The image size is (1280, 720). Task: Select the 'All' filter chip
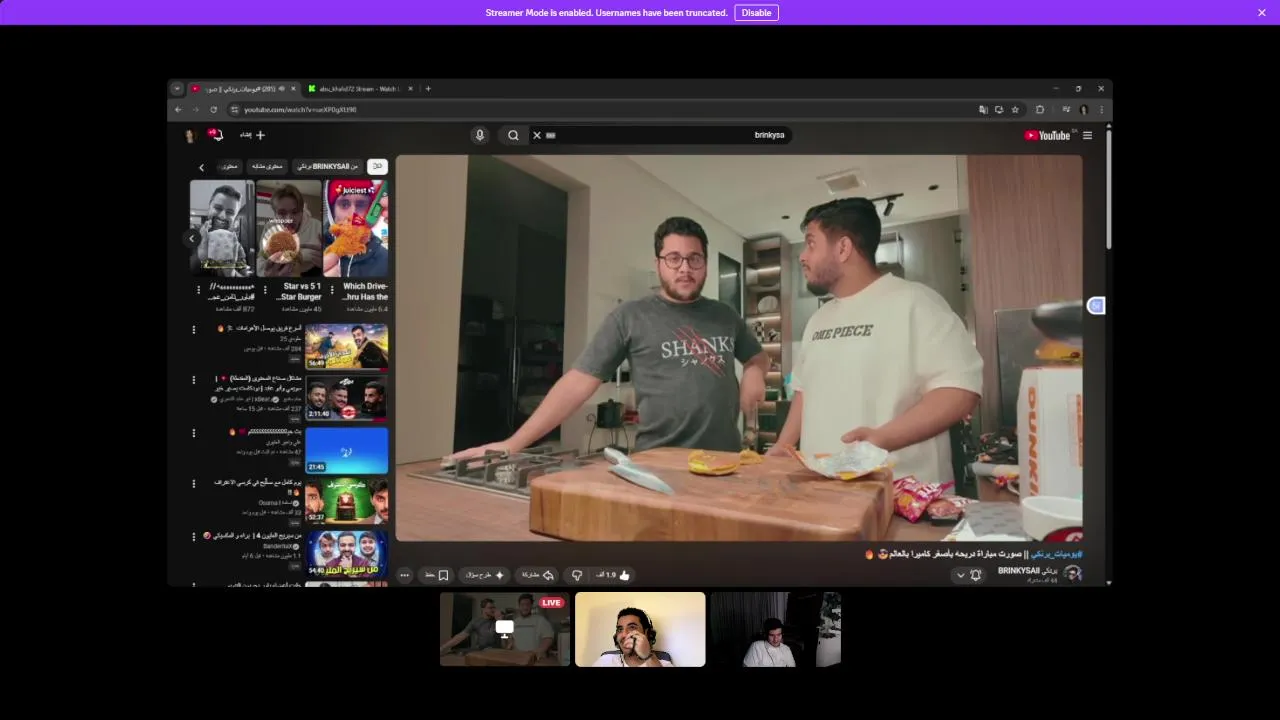pyautogui.click(x=378, y=166)
